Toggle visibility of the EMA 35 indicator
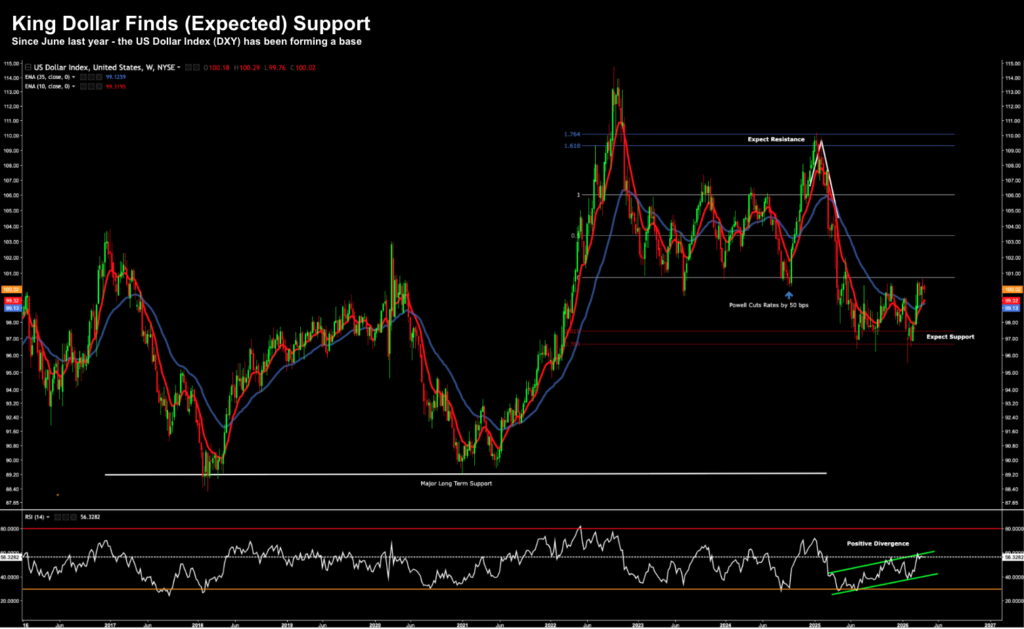The width and height of the screenshot is (1024, 629). pos(83,76)
